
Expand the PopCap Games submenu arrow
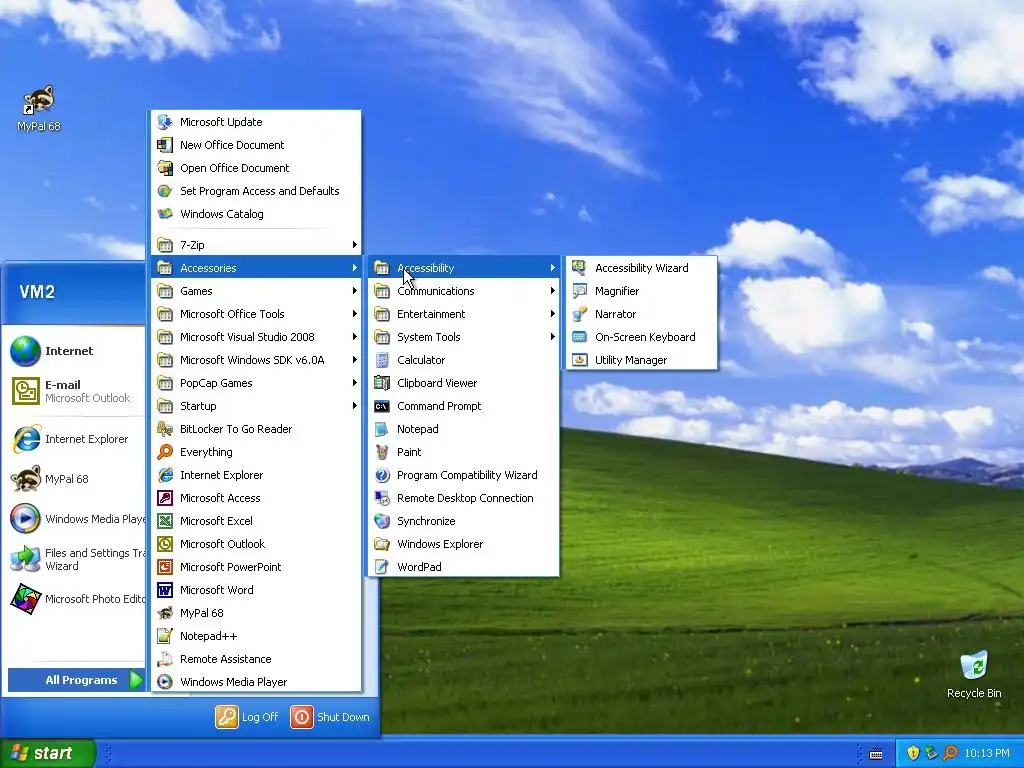coord(355,383)
